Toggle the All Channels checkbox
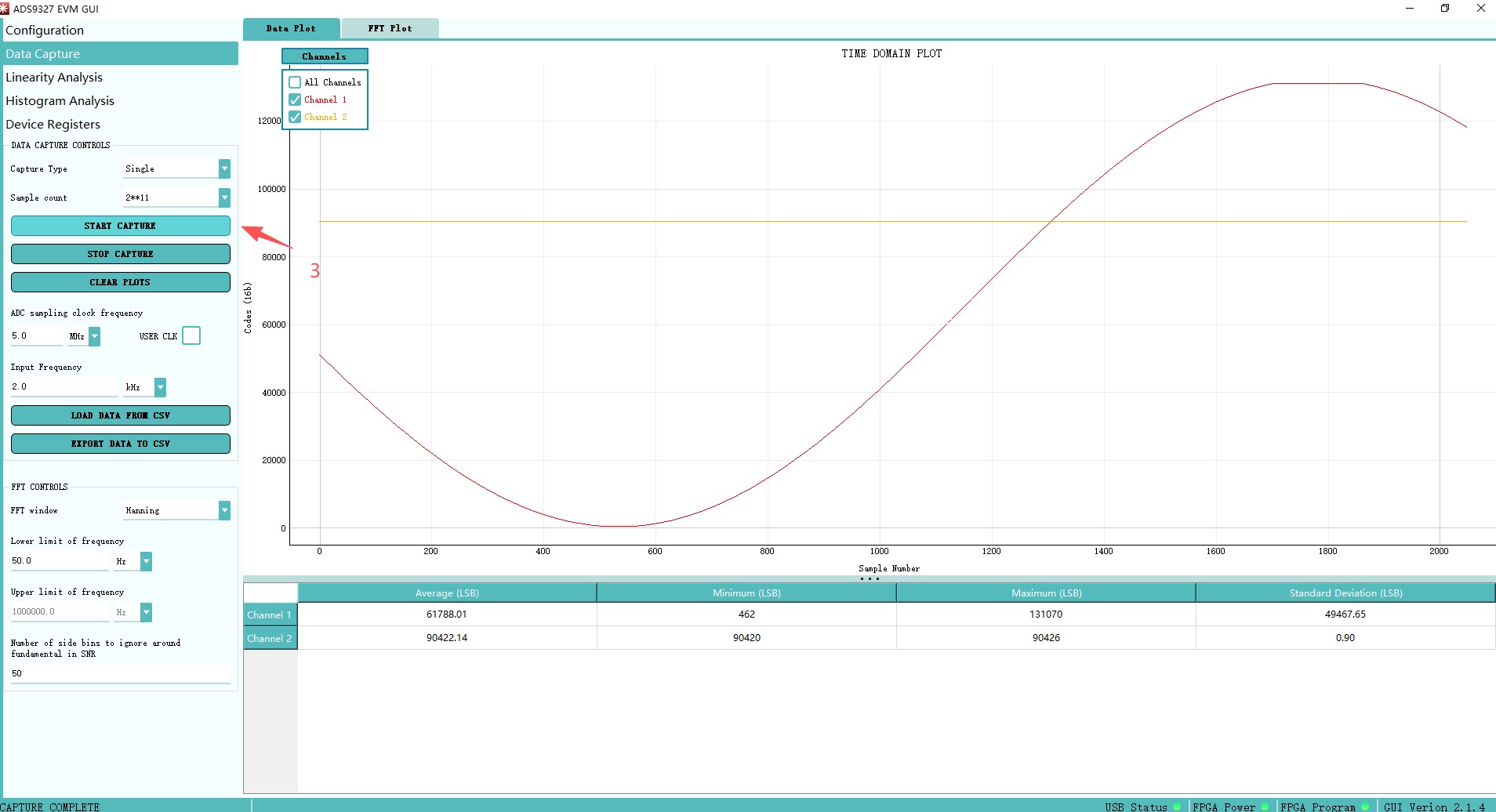 click(x=296, y=82)
